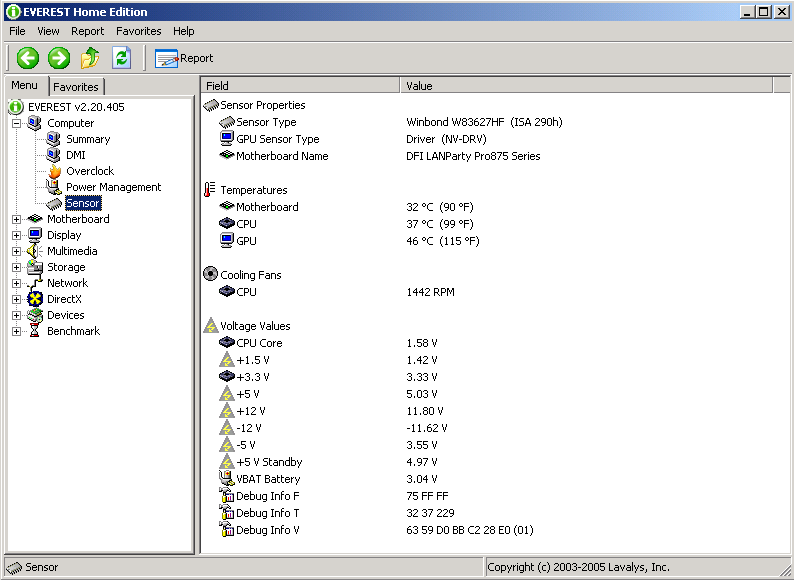Click the Up level arrow toolbar icon
This screenshot has height=580, width=794.
(x=90, y=58)
